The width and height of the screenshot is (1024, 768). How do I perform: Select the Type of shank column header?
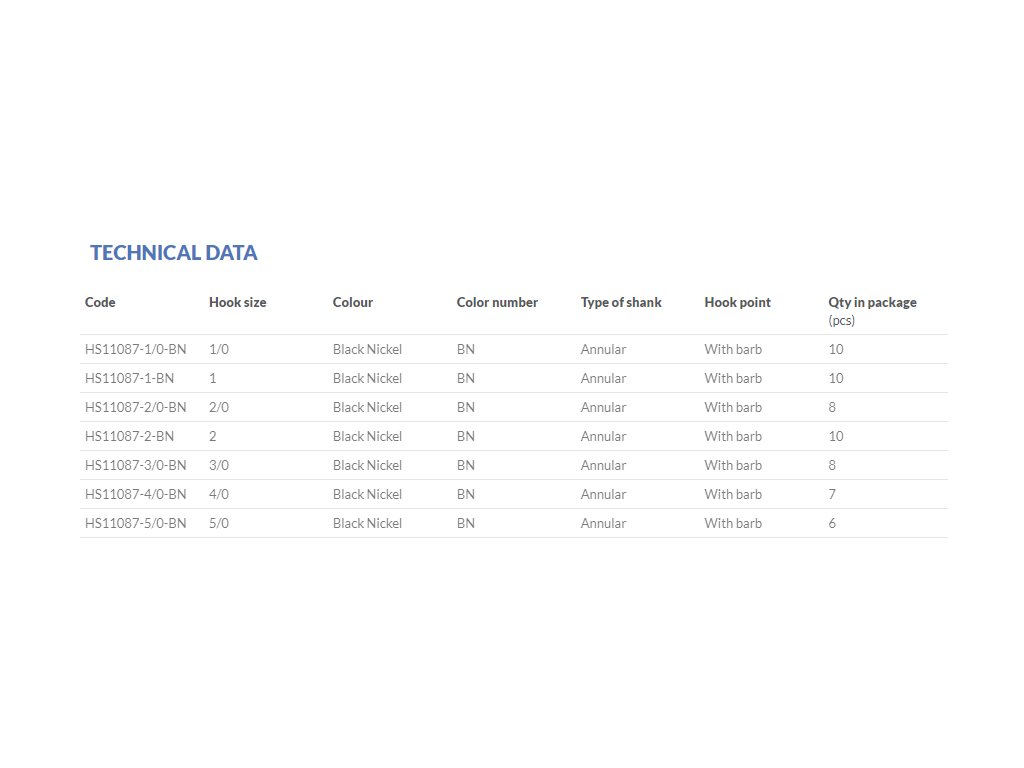pos(621,302)
